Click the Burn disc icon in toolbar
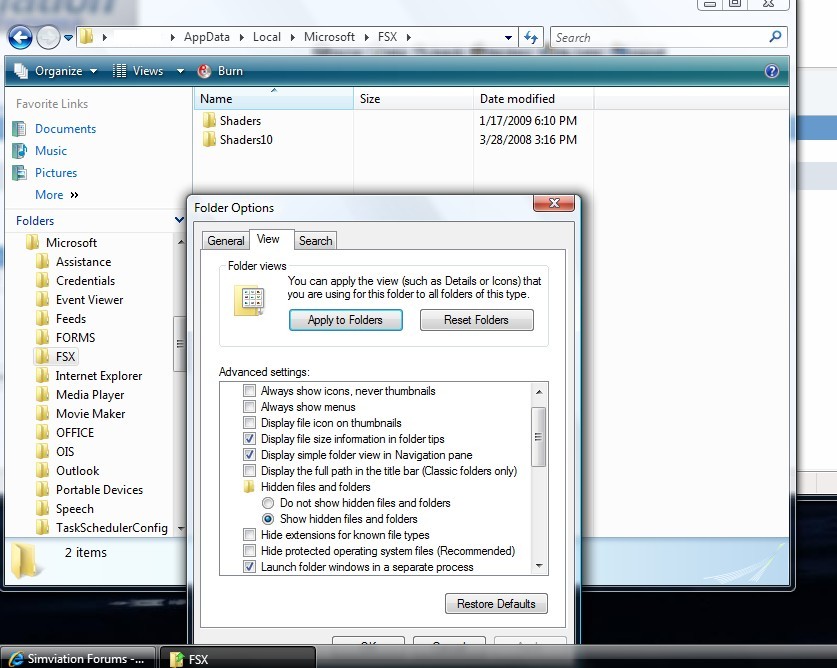Viewport: 837px width, 668px height. (x=205, y=71)
